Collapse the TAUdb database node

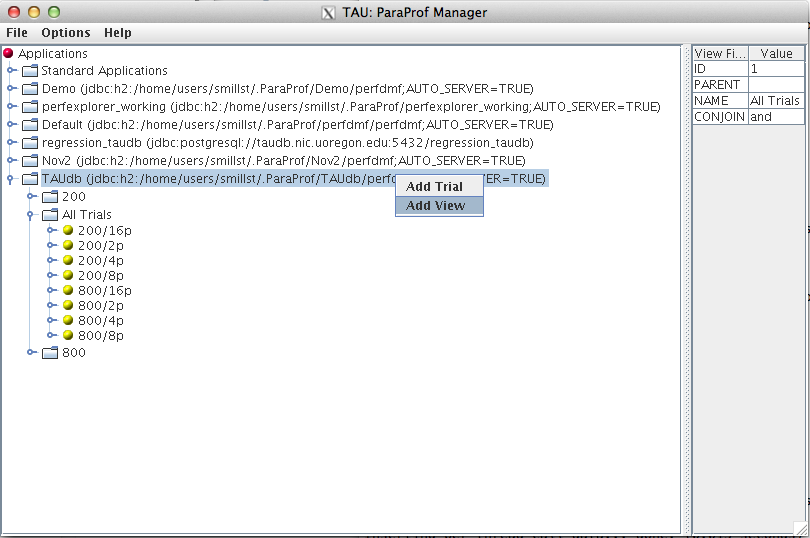[x=12, y=179]
